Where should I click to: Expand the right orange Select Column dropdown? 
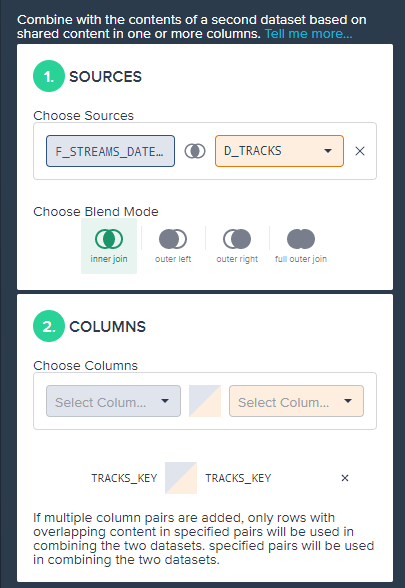point(296,401)
